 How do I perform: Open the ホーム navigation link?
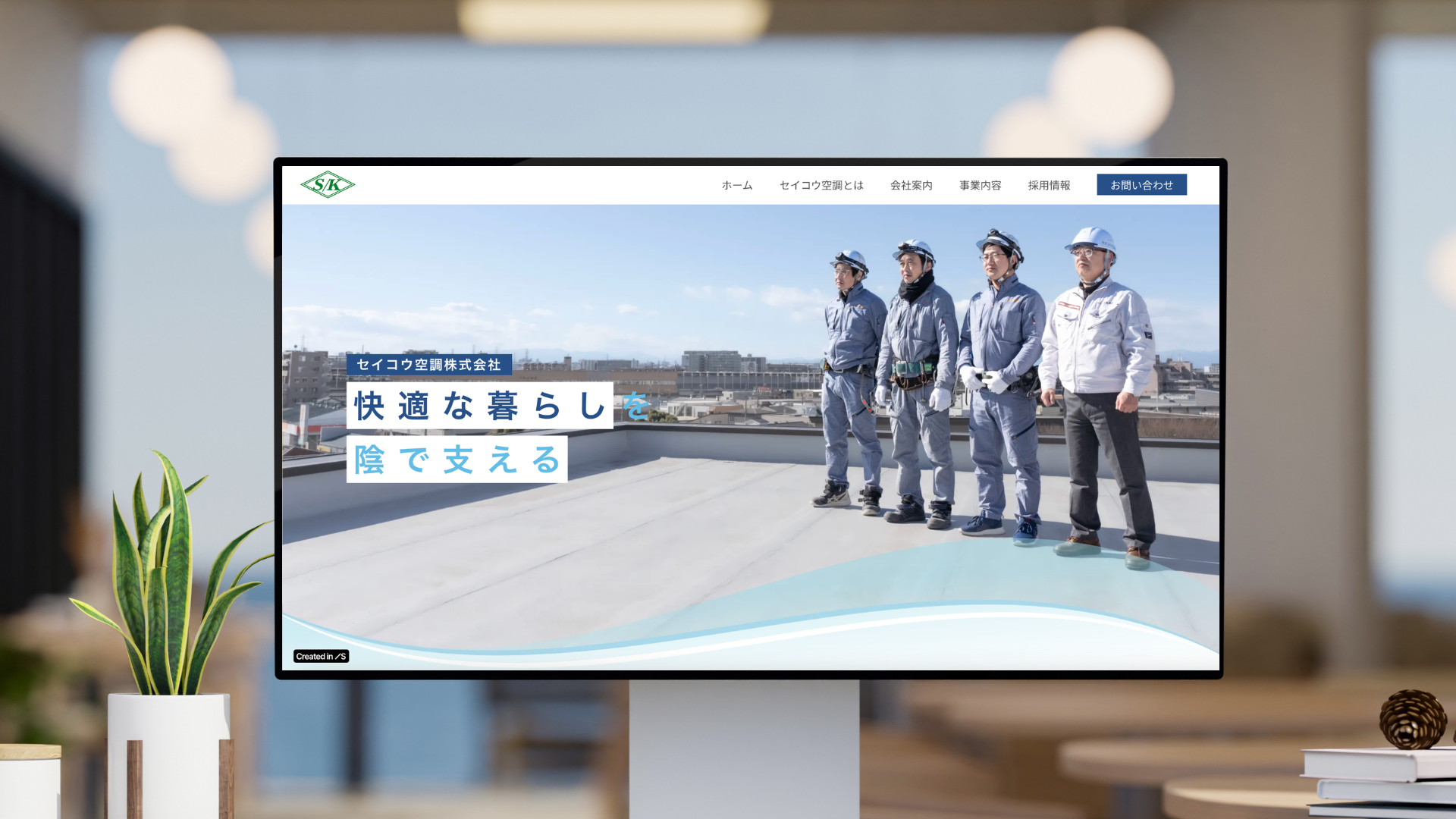pos(736,185)
